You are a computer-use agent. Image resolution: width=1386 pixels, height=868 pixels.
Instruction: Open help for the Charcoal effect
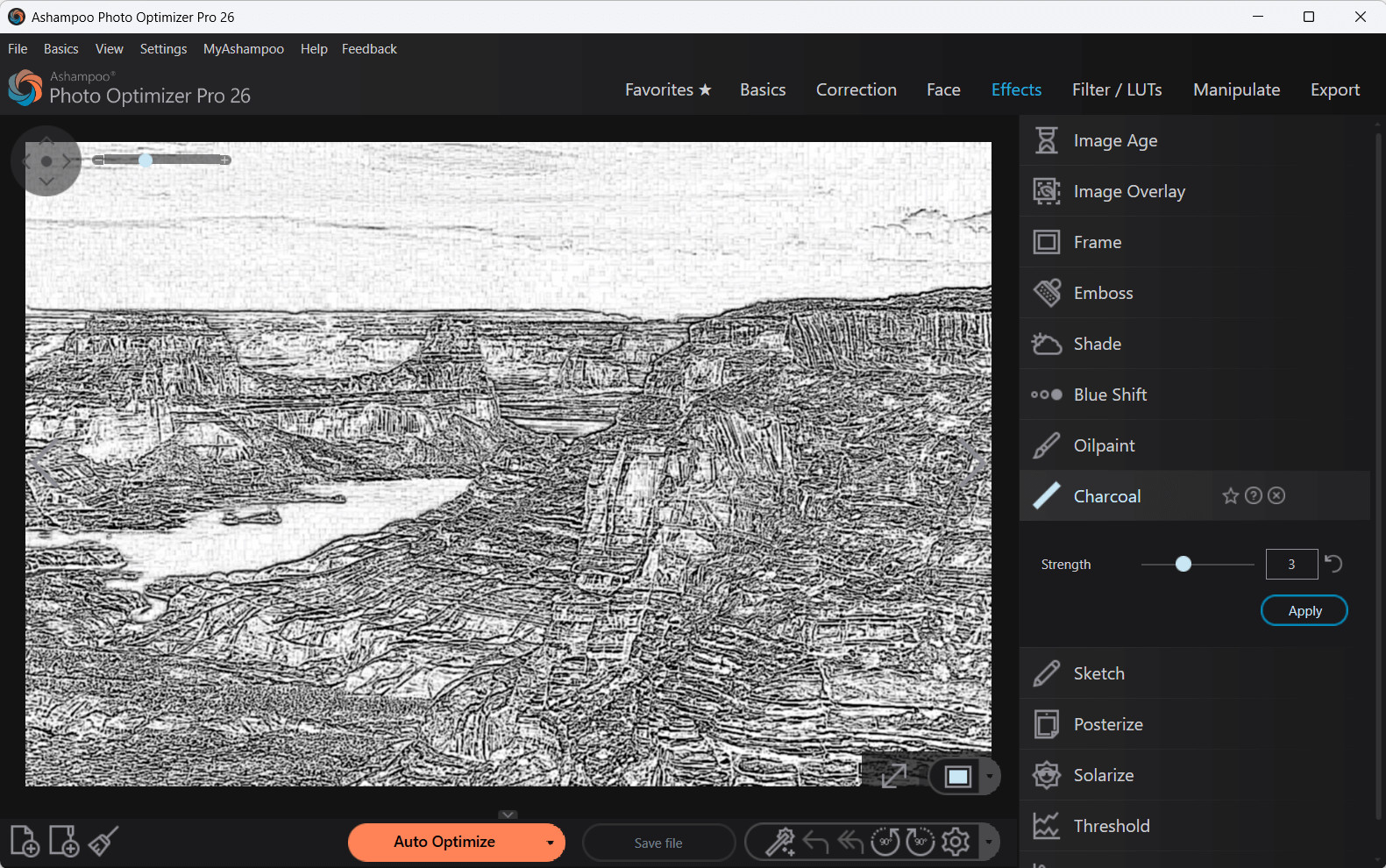(1254, 496)
